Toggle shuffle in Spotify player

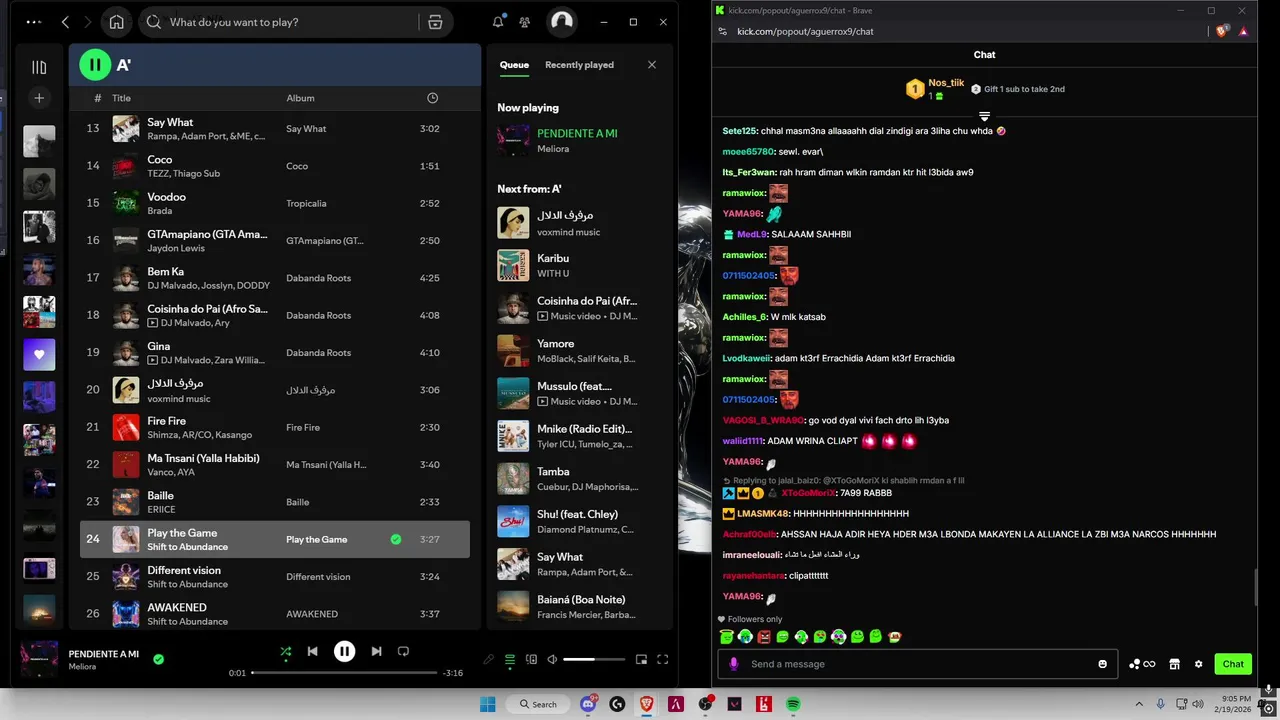[x=286, y=651]
